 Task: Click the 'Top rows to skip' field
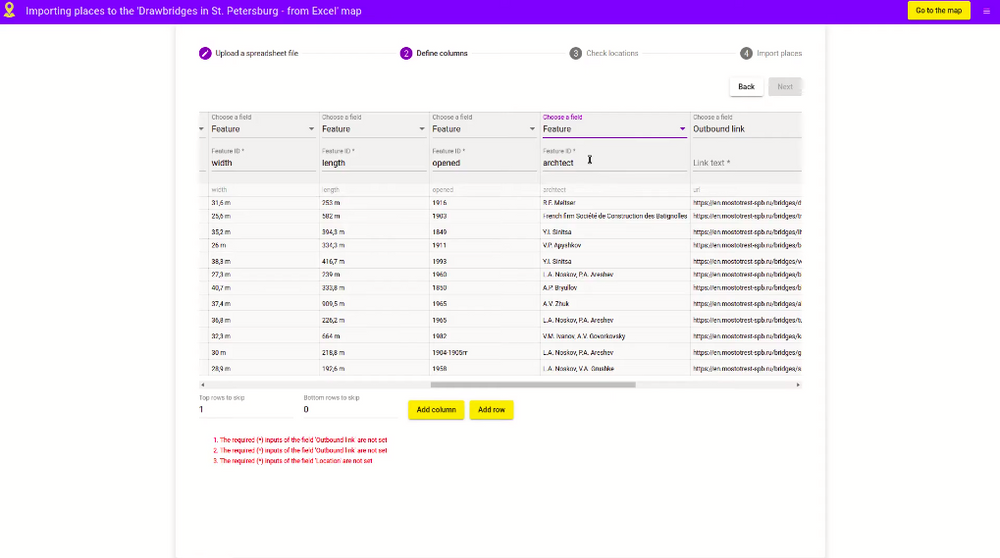245,410
